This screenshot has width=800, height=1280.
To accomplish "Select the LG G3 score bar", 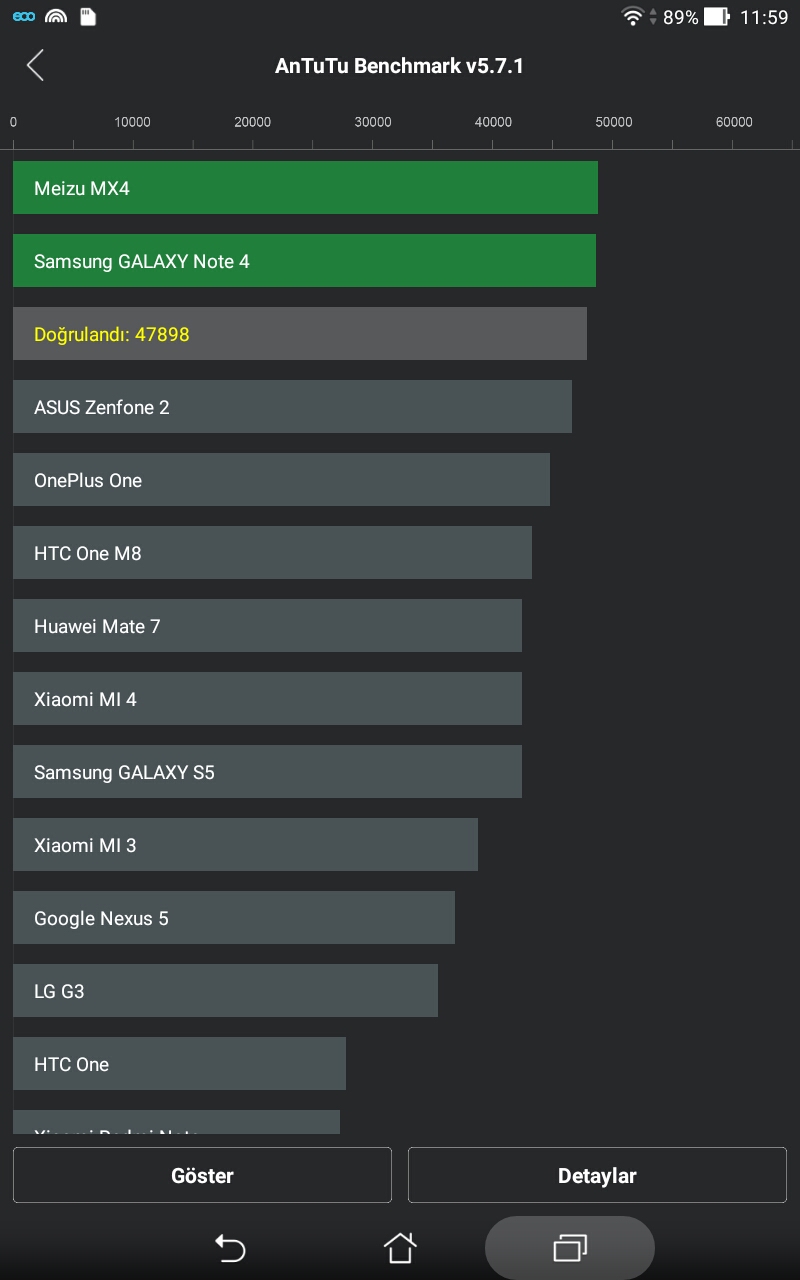I will pos(225,991).
